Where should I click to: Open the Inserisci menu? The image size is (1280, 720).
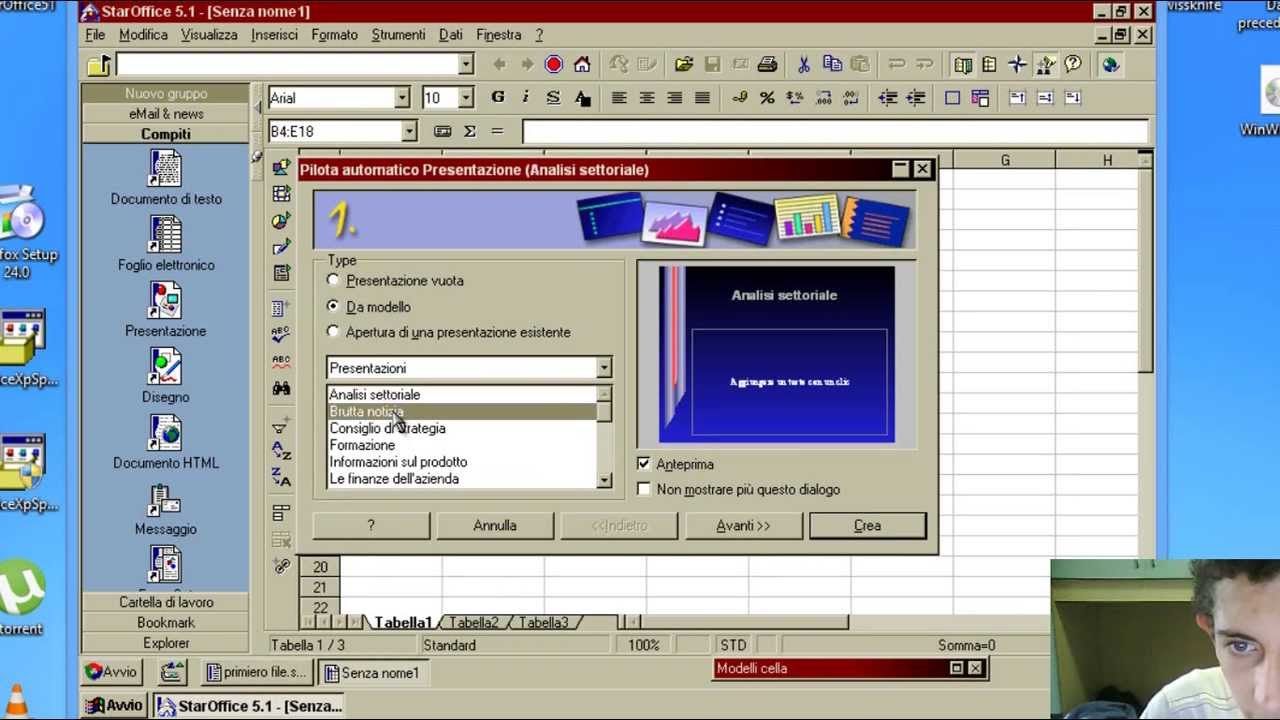(274, 35)
